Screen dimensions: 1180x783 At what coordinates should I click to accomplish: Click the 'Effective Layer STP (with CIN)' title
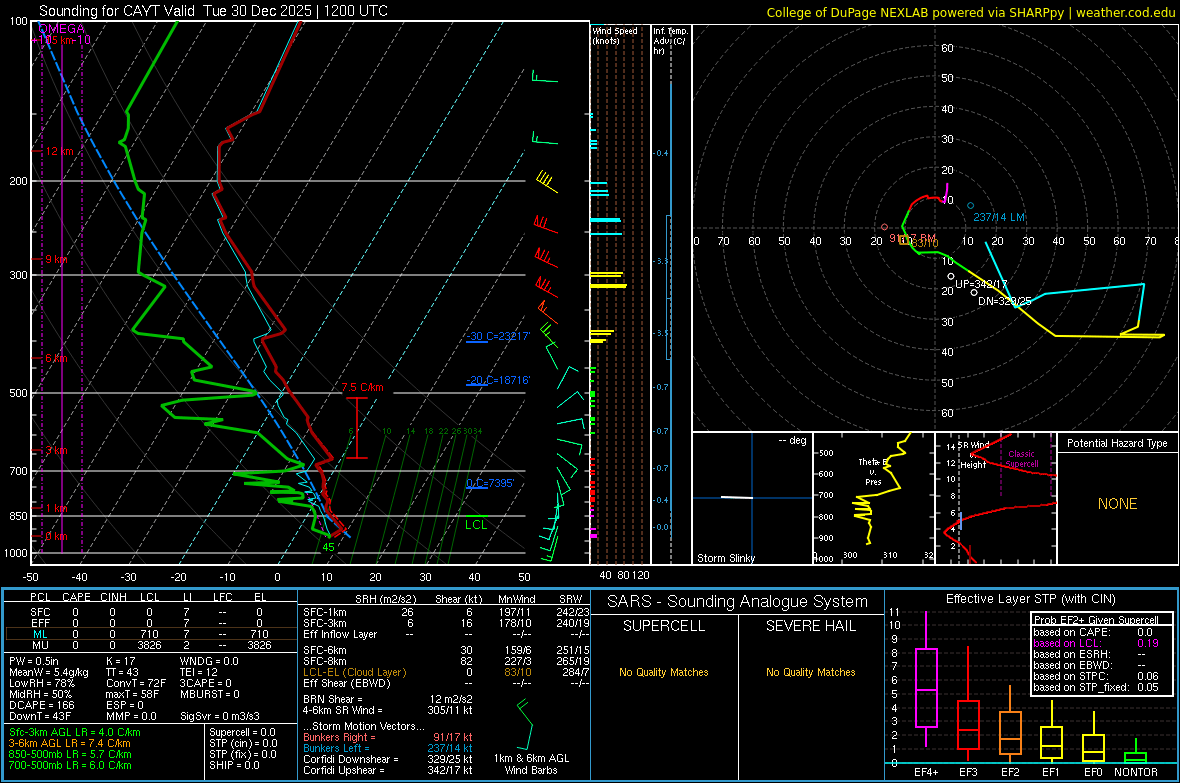click(x=1031, y=599)
